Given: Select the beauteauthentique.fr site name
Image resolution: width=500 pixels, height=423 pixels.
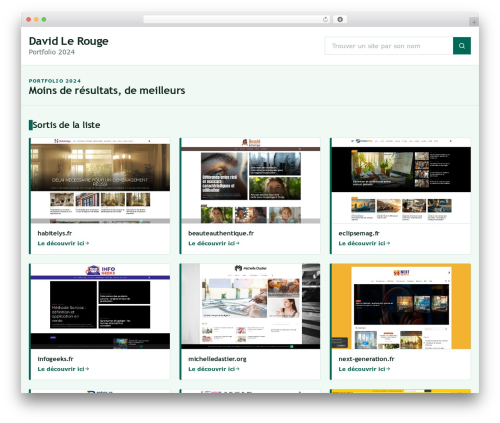Looking at the screenshot, I should click(x=221, y=233).
